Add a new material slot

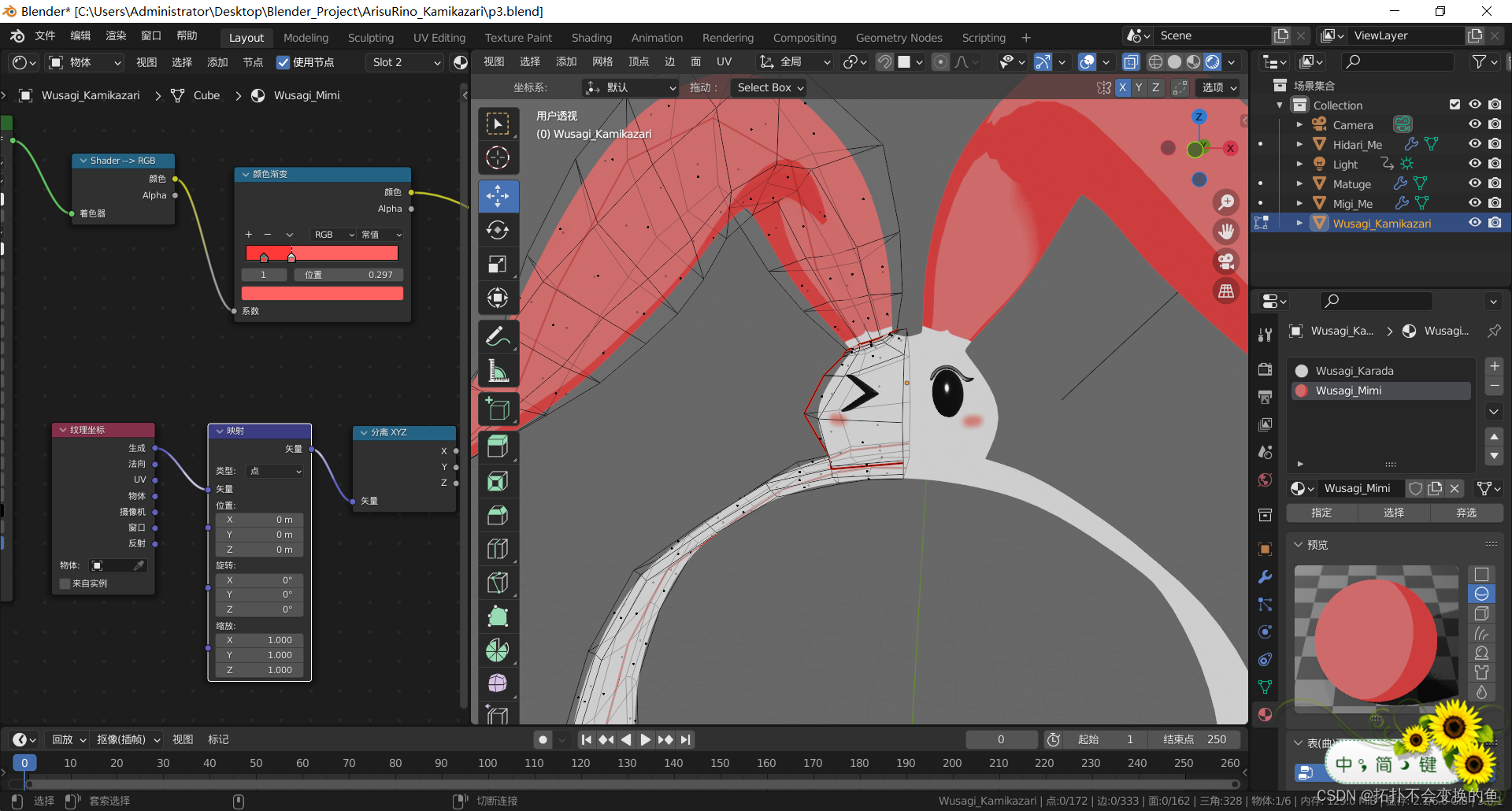pos(1494,366)
